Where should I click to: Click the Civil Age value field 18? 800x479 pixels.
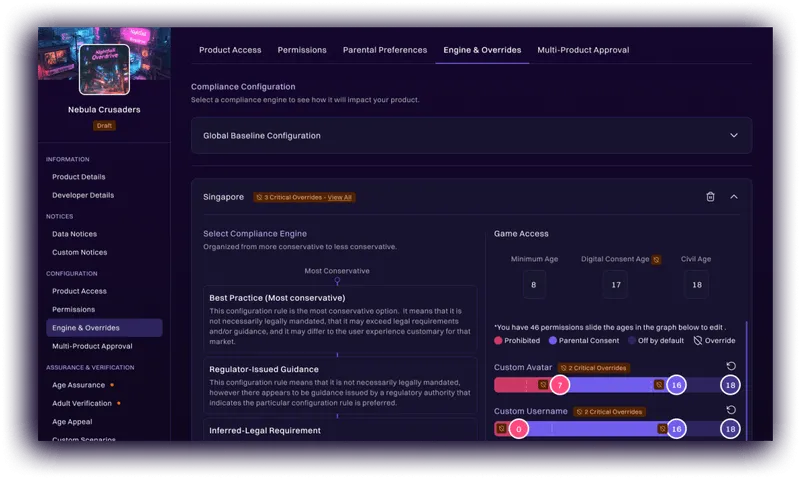696,285
